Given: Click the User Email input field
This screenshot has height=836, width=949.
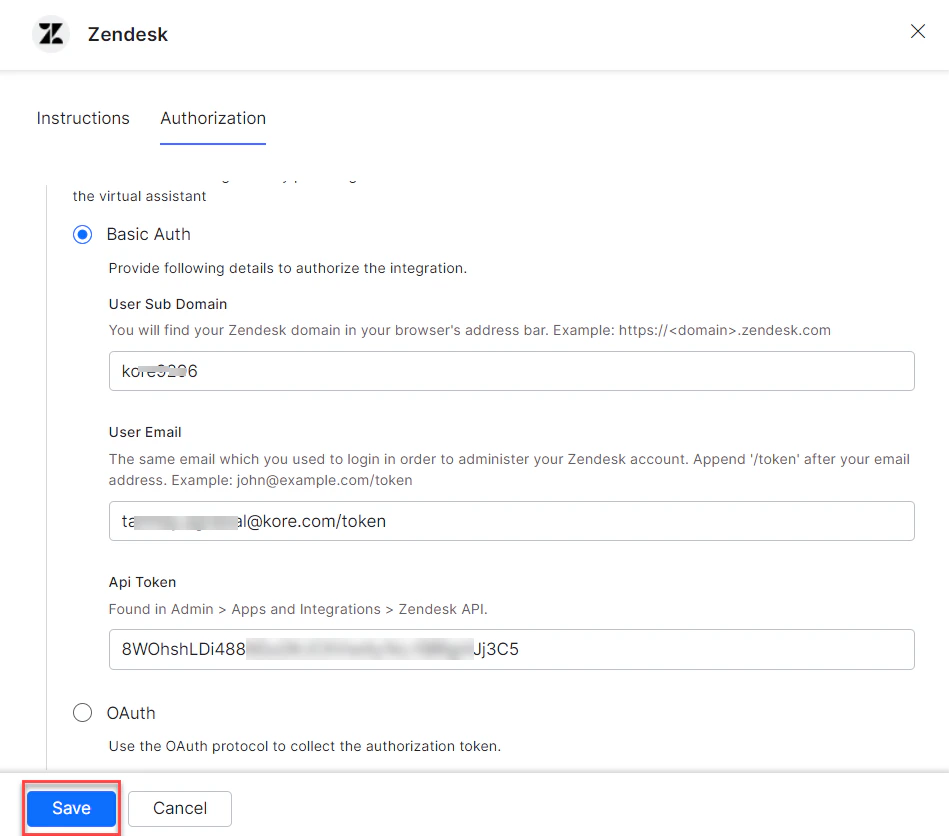Looking at the screenshot, I should 512,521.
